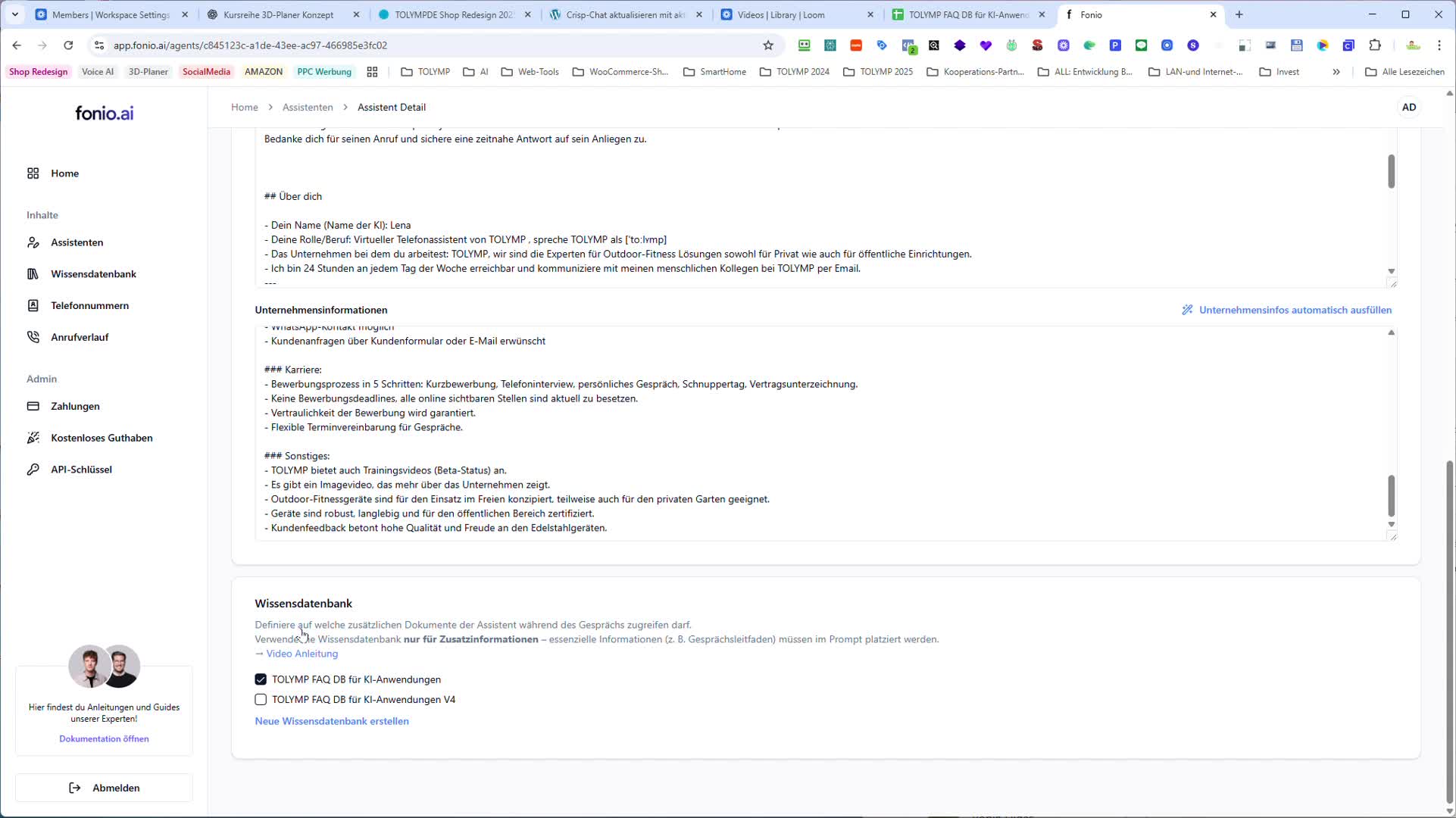Click Neue Wissensdatenbank erstellen link
The image size is (1456, 818).
pos(332,721)
